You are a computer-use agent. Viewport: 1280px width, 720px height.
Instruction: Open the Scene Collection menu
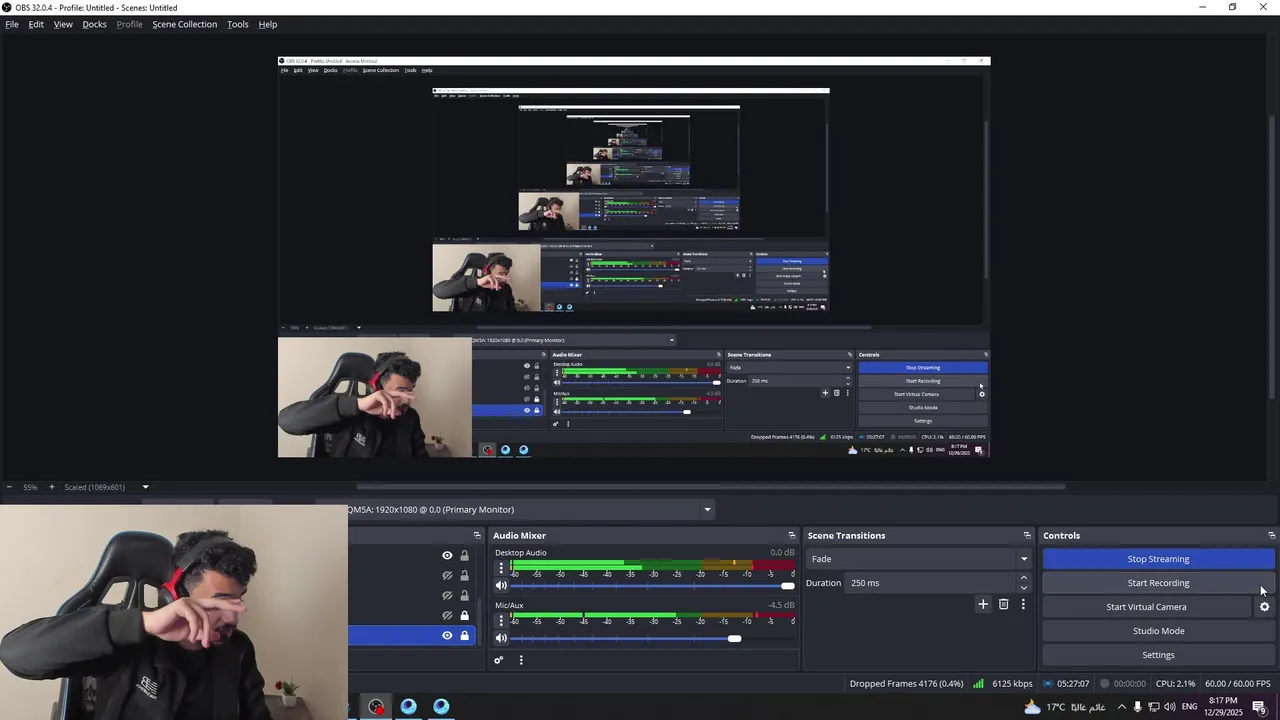[184, 24]
